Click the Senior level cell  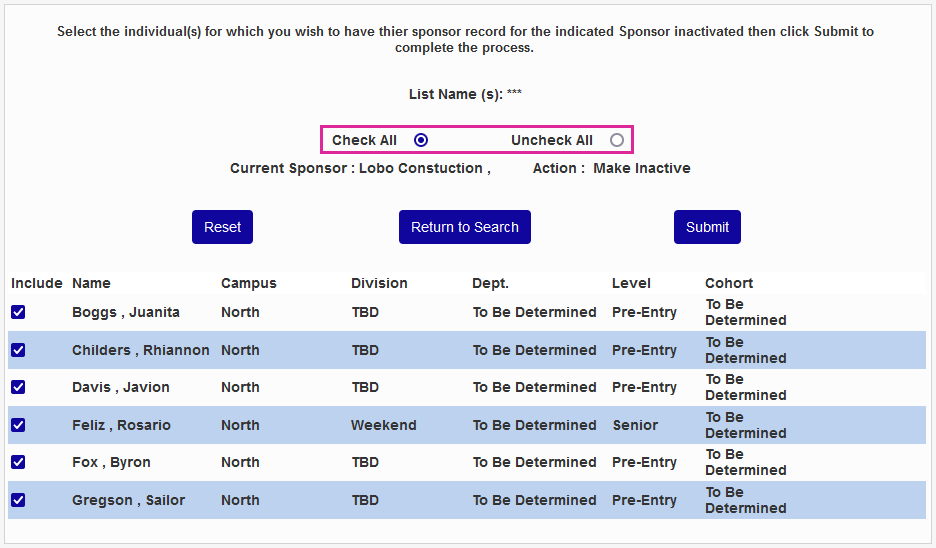click(x=635, y=425)
